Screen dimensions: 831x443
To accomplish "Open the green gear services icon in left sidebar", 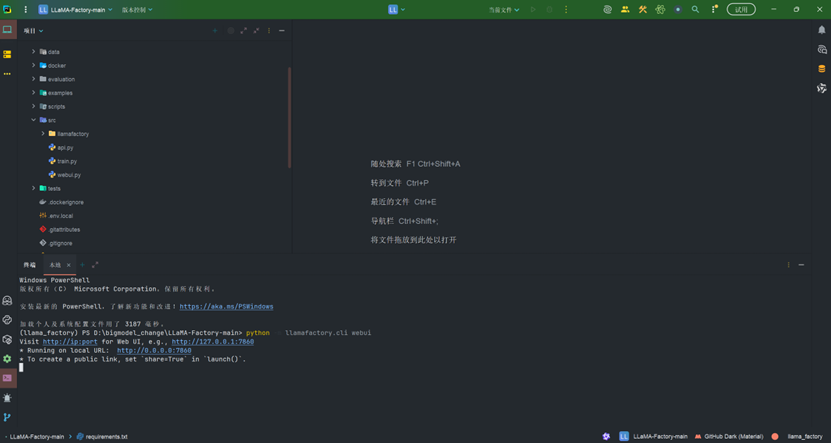I will click(x=7, y=359).
